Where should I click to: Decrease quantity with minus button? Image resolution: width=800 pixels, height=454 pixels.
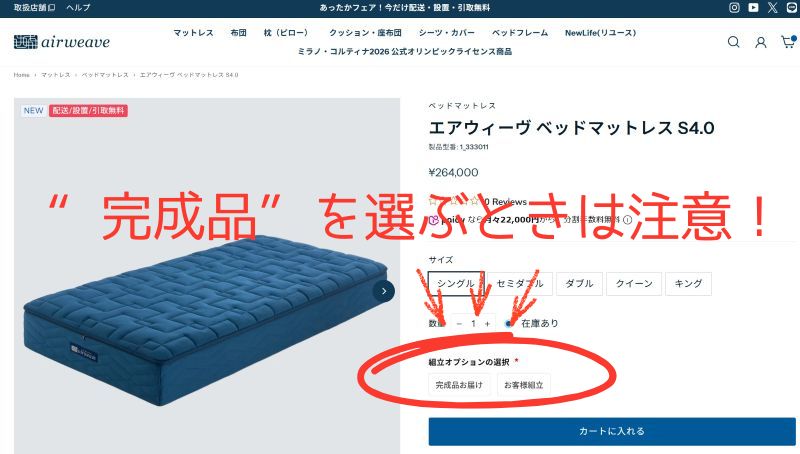[x=459, y=323]
